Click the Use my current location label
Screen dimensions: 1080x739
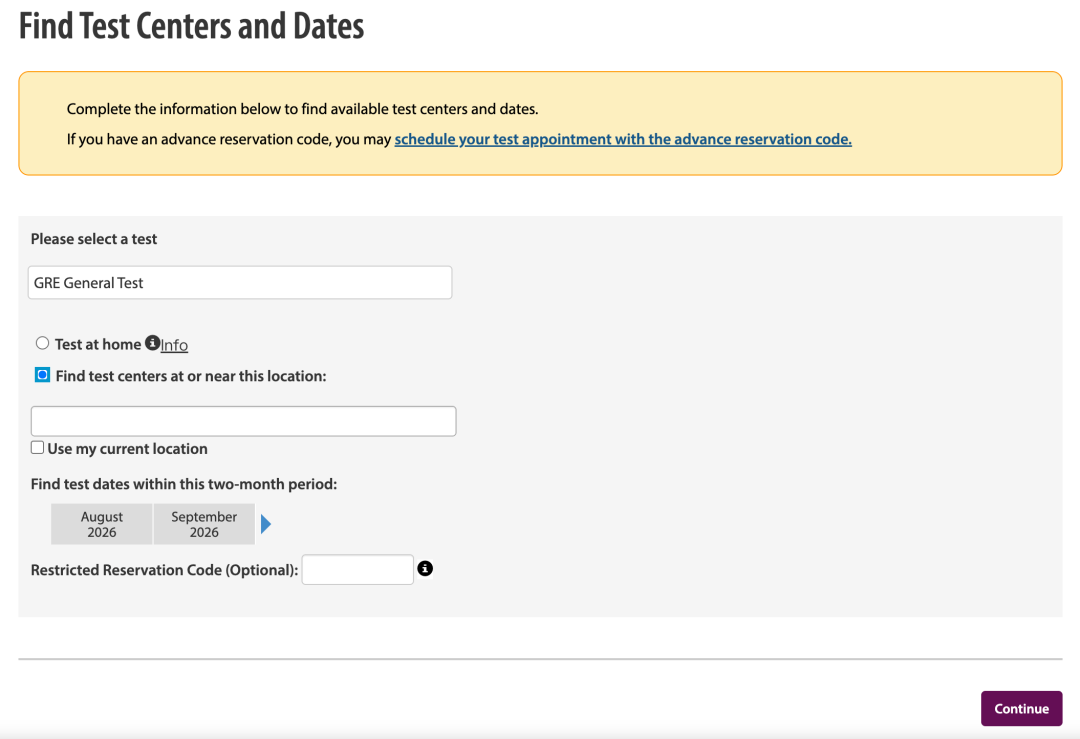127,449
